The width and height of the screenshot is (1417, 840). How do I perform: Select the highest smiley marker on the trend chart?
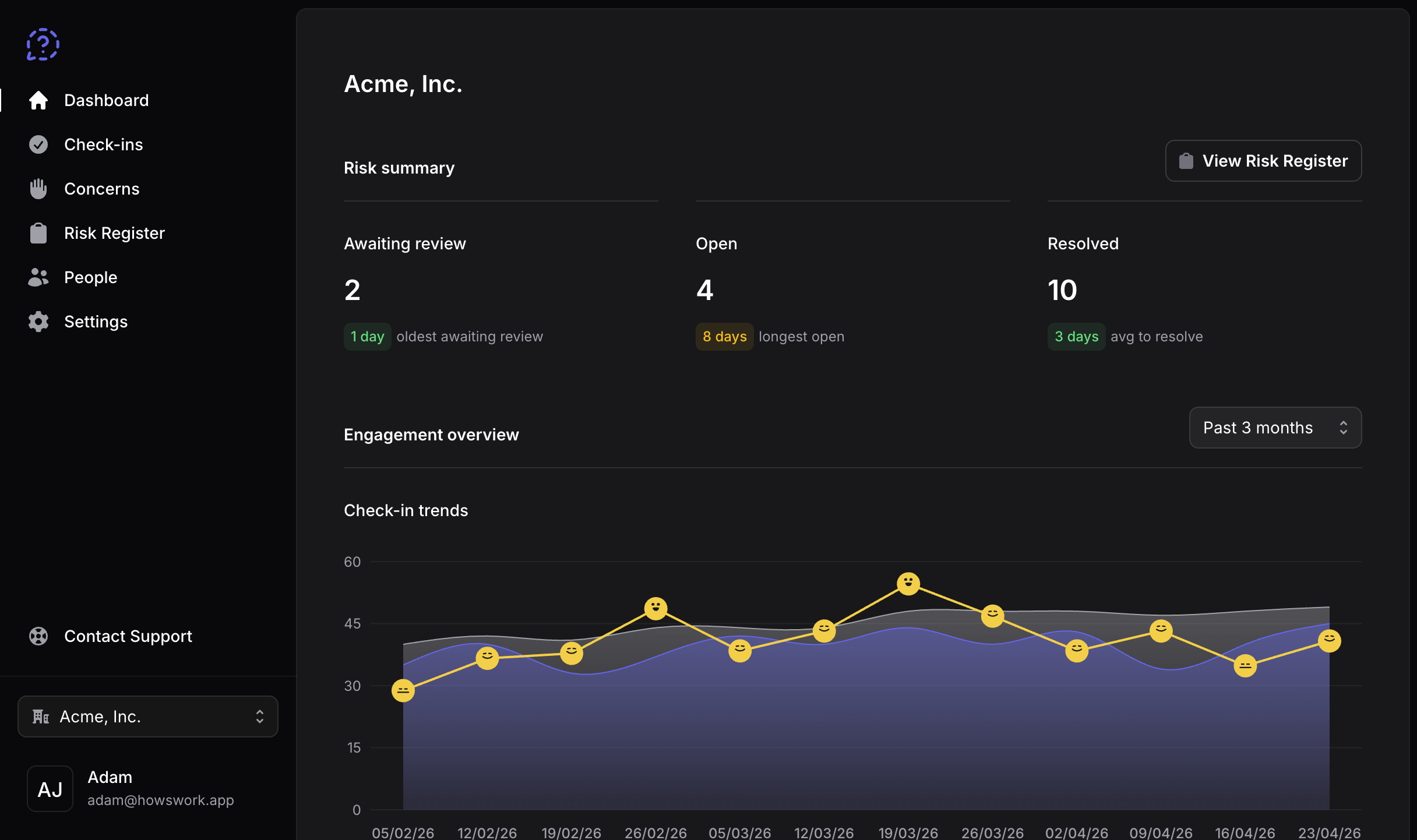pyautogui.click(x=908, y=583)
